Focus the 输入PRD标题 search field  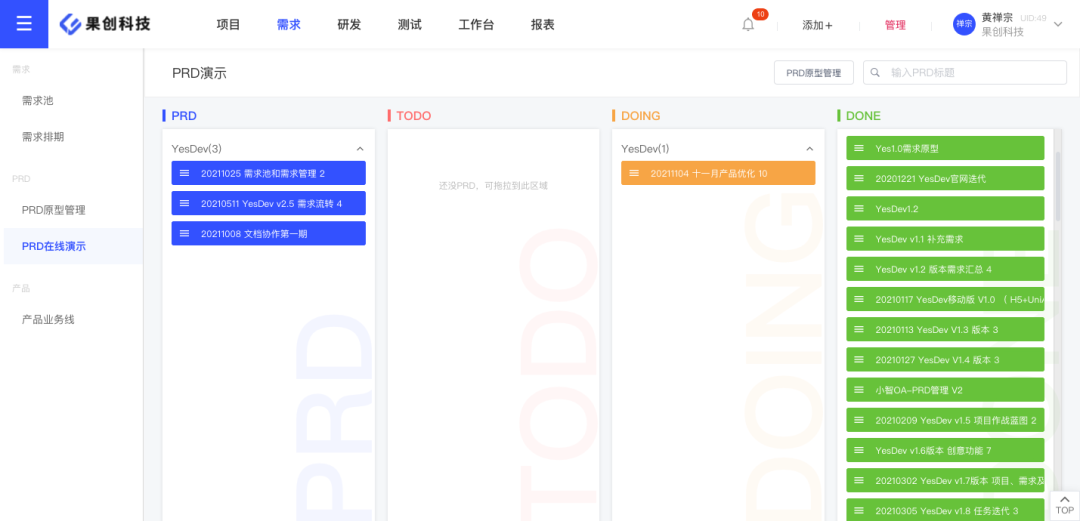tap(965, 72)
